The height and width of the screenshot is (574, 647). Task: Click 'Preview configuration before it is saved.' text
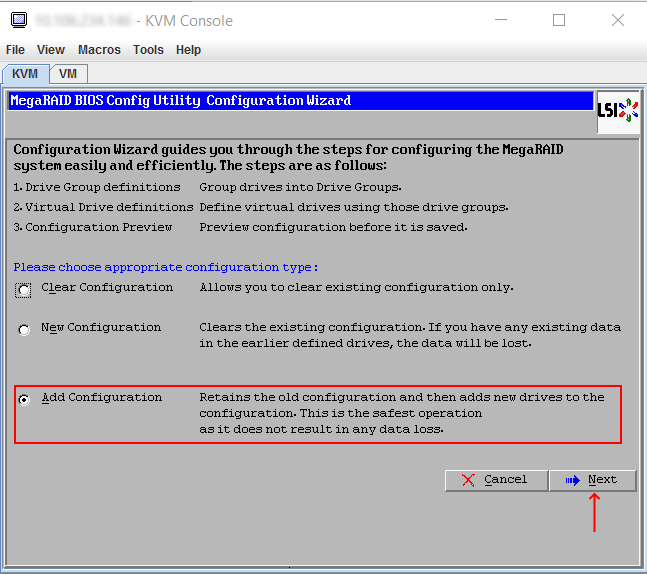coord(333,227)
